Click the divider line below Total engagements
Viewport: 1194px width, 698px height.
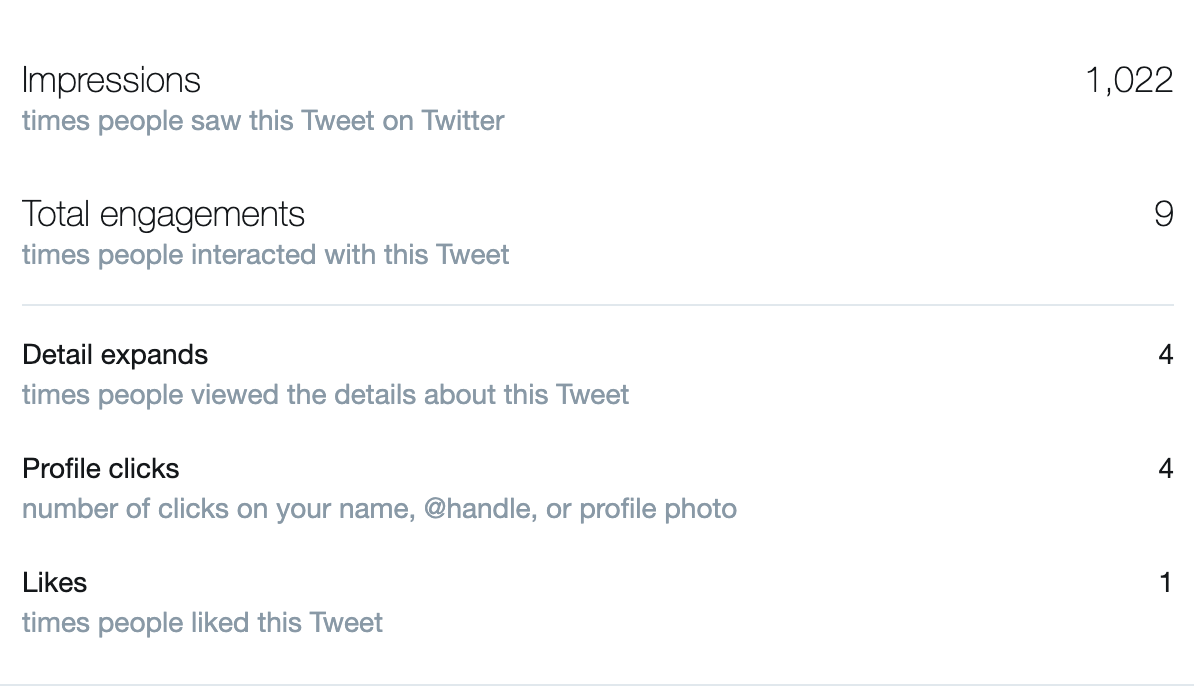click(x=597, y=304)
